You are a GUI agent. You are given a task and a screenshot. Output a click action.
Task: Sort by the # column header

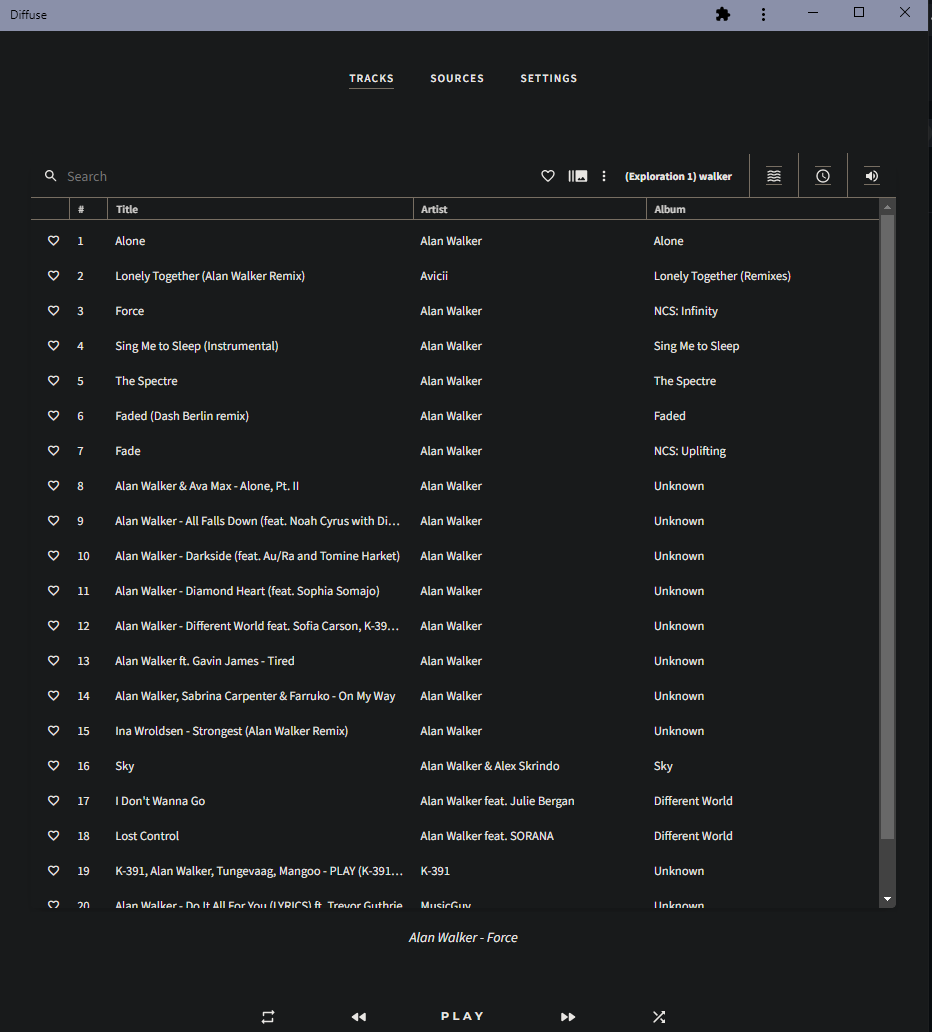[88, 209]
